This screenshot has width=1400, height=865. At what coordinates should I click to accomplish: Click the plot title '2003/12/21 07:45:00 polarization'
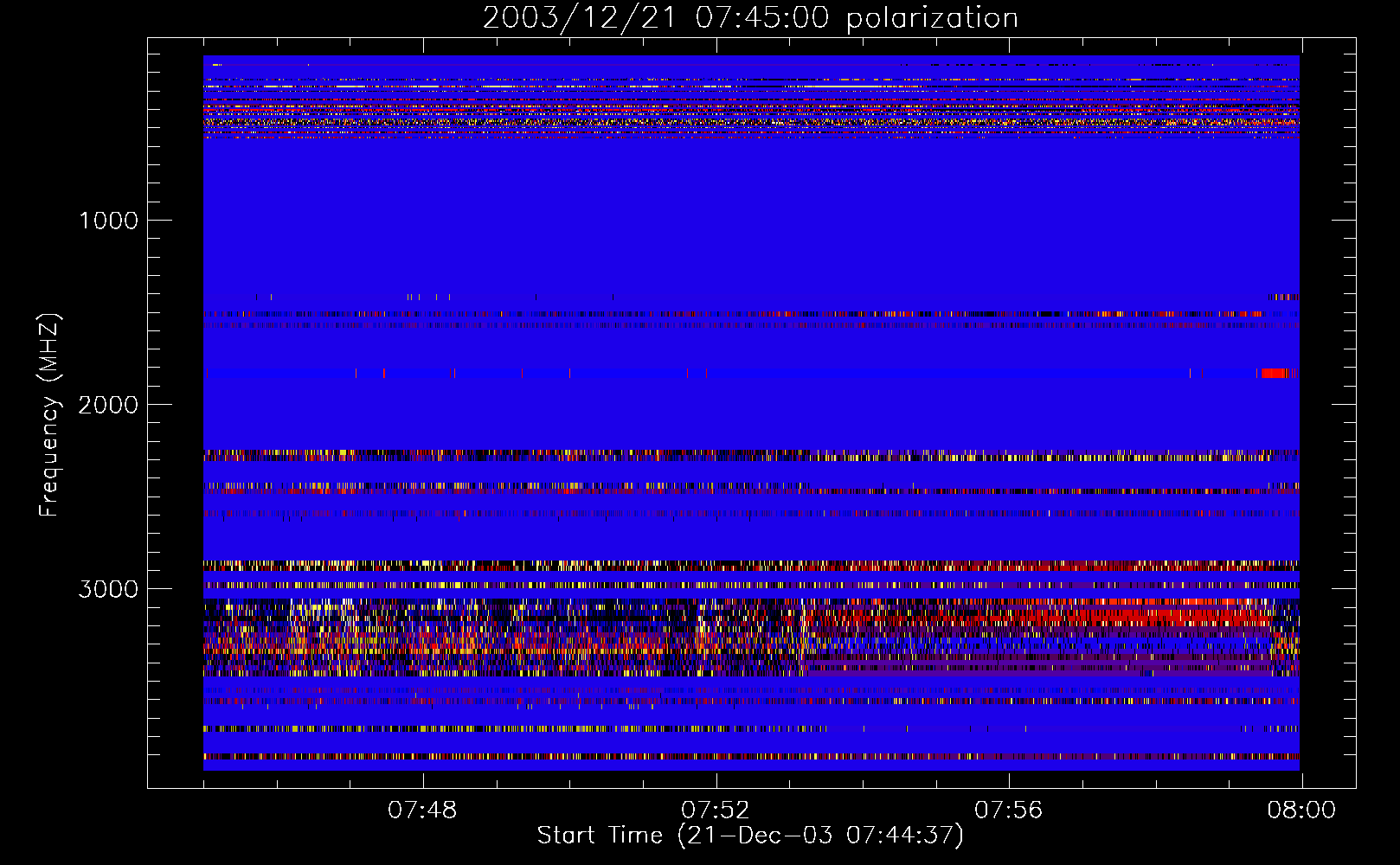(x=750, y=18)
